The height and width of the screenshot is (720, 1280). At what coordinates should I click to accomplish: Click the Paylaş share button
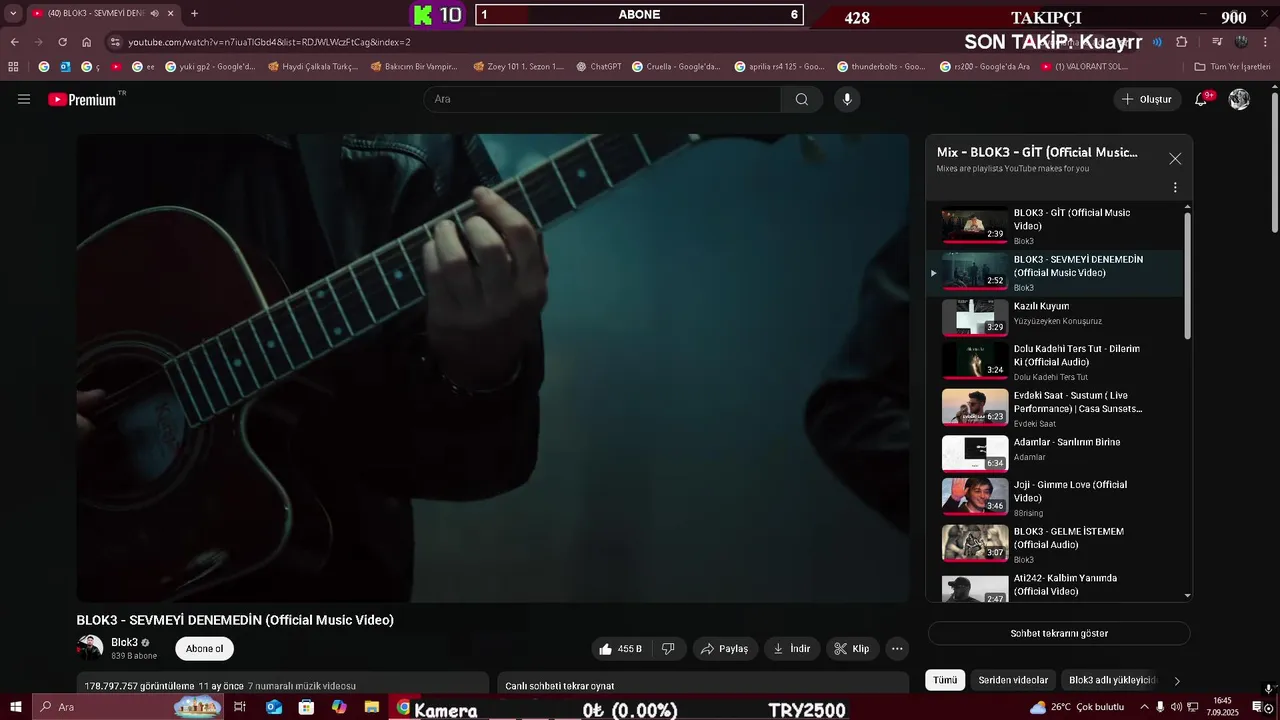(724, 649)
